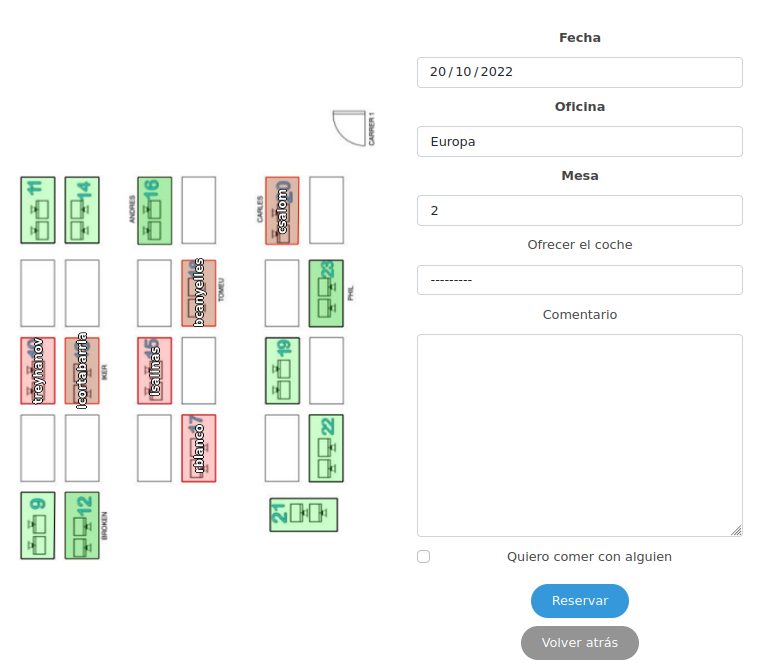Choose desk number 9 on the map
The height and width of the screenshot is (668, 770).
(x=38, y=525)
